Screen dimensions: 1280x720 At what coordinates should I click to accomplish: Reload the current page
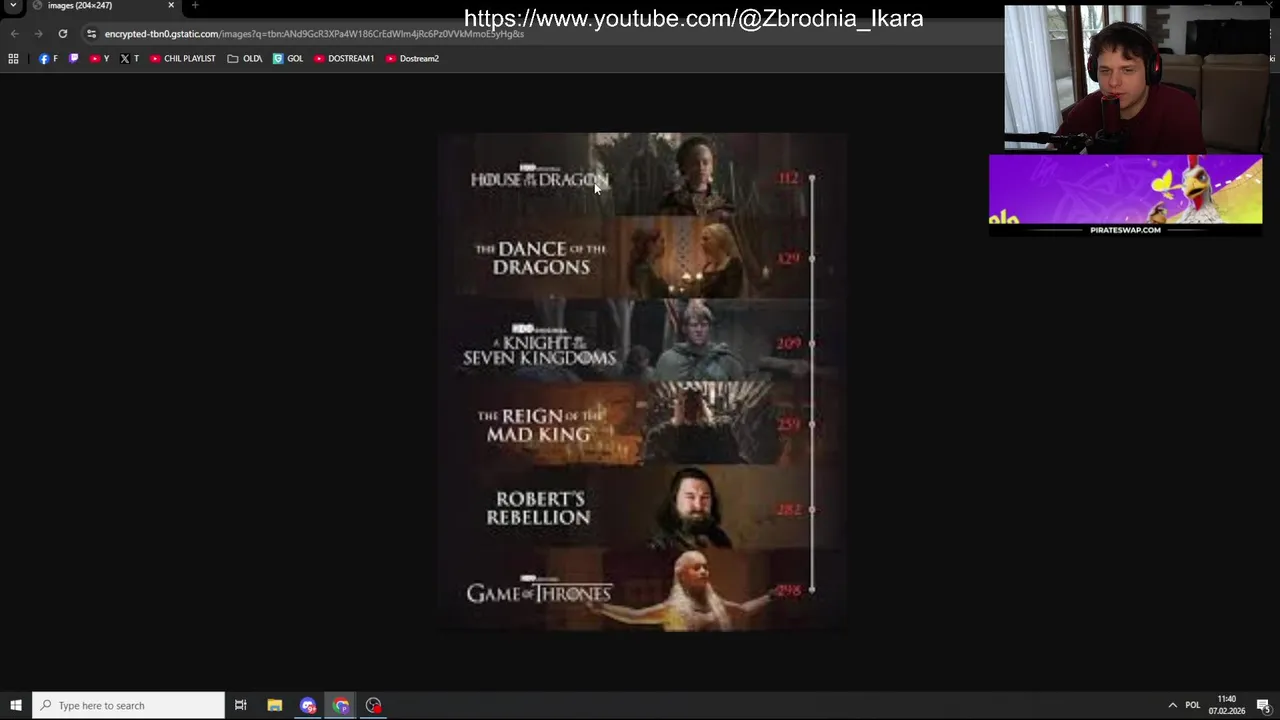tap(62, 33)
